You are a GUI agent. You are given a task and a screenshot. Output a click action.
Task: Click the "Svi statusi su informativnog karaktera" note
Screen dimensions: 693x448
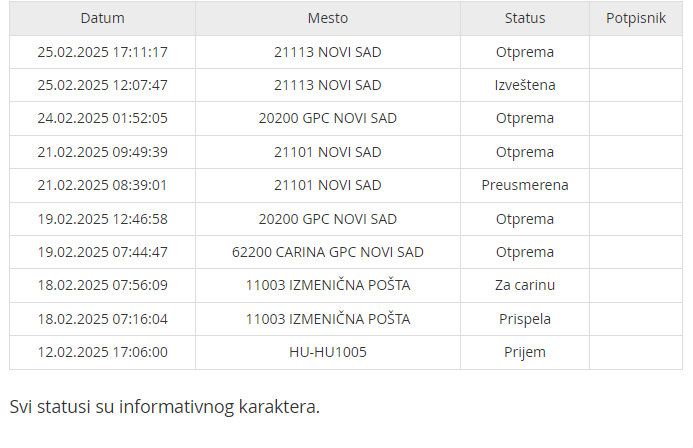(x=165, y=407)
